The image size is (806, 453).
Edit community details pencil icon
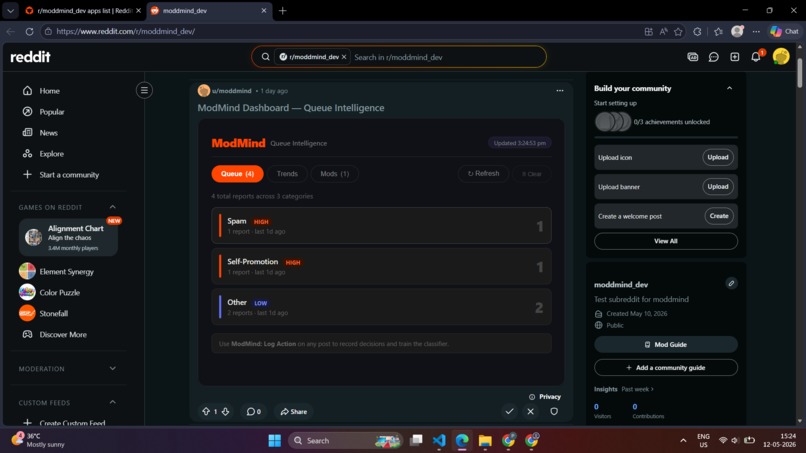[x=731, y=283]
